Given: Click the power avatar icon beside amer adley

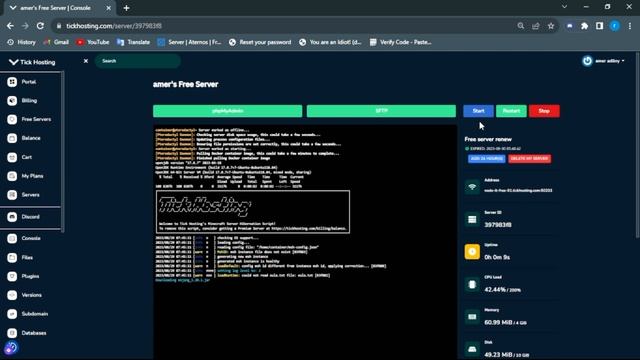Looking at the screenshot, I should tap(587, 61).
